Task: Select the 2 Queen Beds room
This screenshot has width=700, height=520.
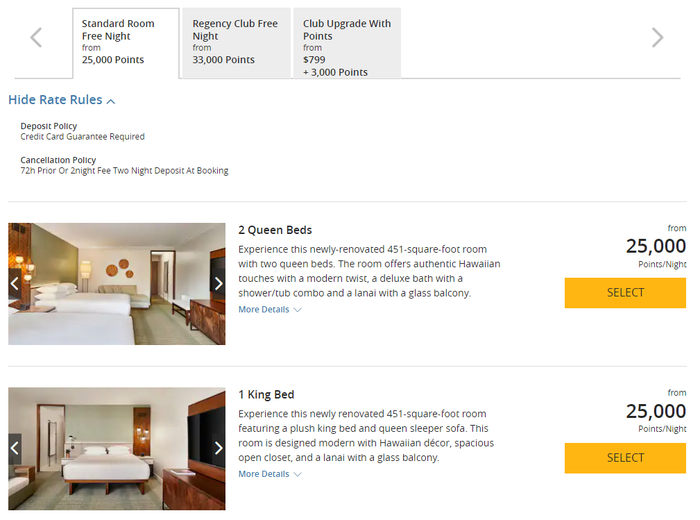Action: coord(625,293)
